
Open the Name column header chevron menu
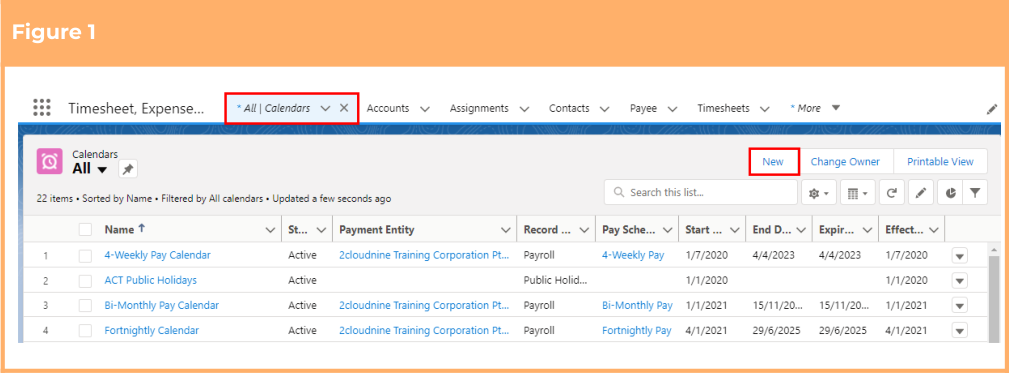270,230
